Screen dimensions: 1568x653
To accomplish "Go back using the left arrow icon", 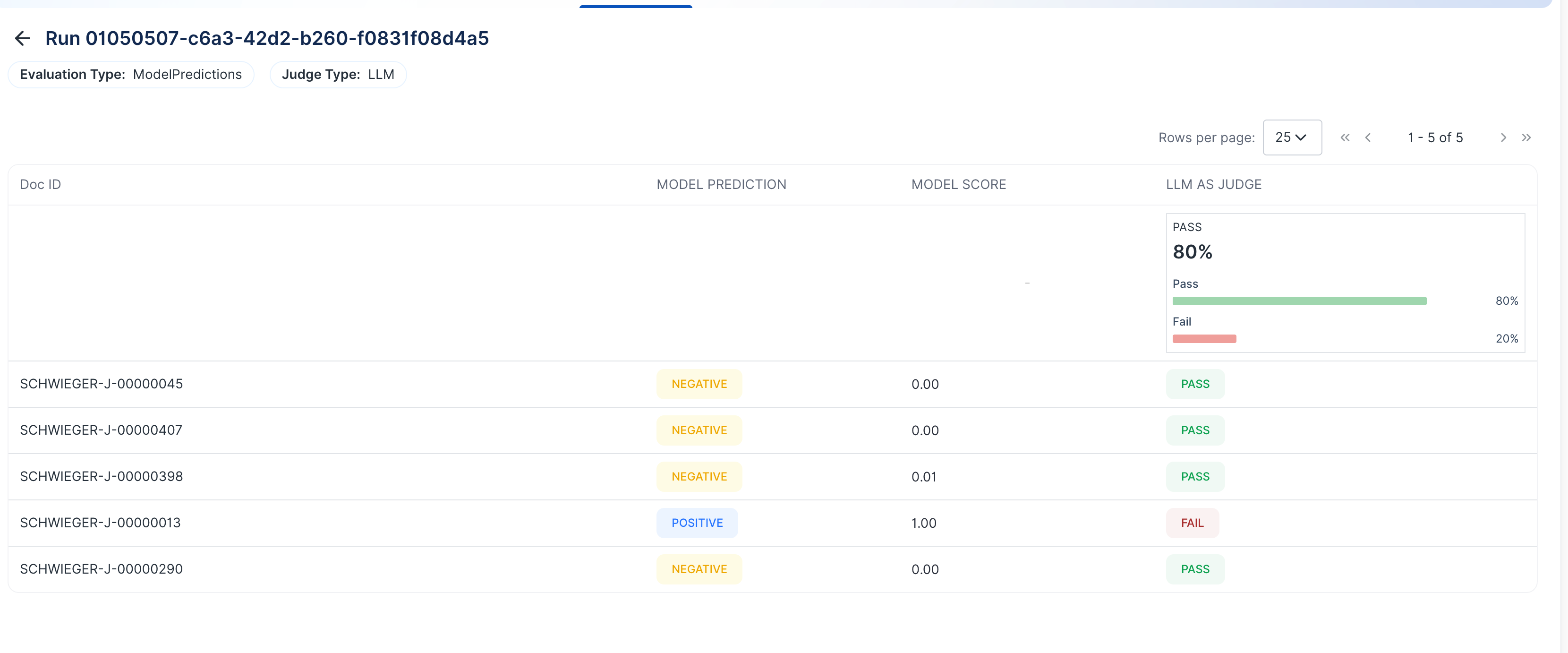I will [23, 38].
